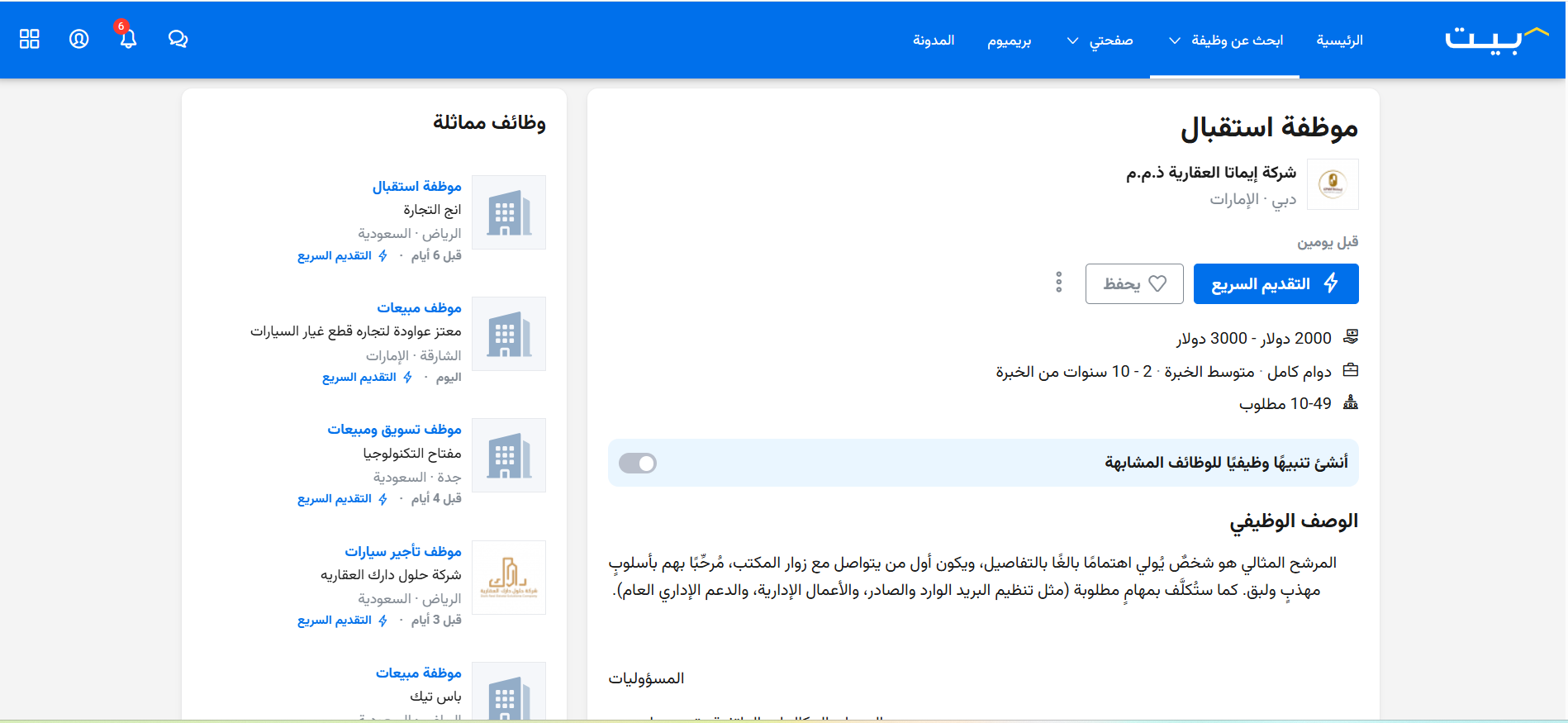Click building icon for مفتاح التكنولوجيا job
Image resolution: width=1568 pixels, height=723 pixels.
click(x=509, y=455)
